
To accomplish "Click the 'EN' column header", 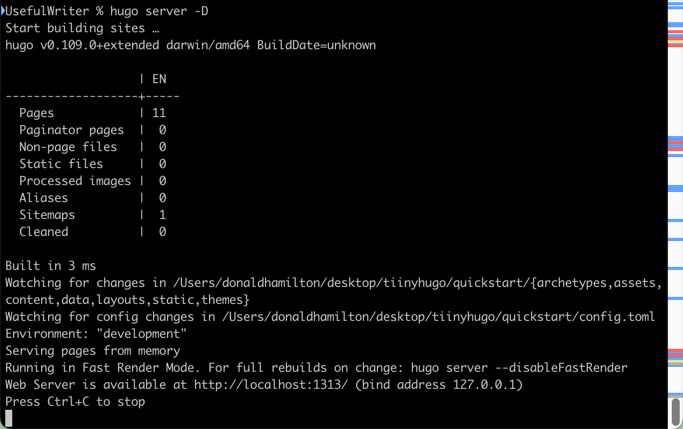I will pos(160,79).
